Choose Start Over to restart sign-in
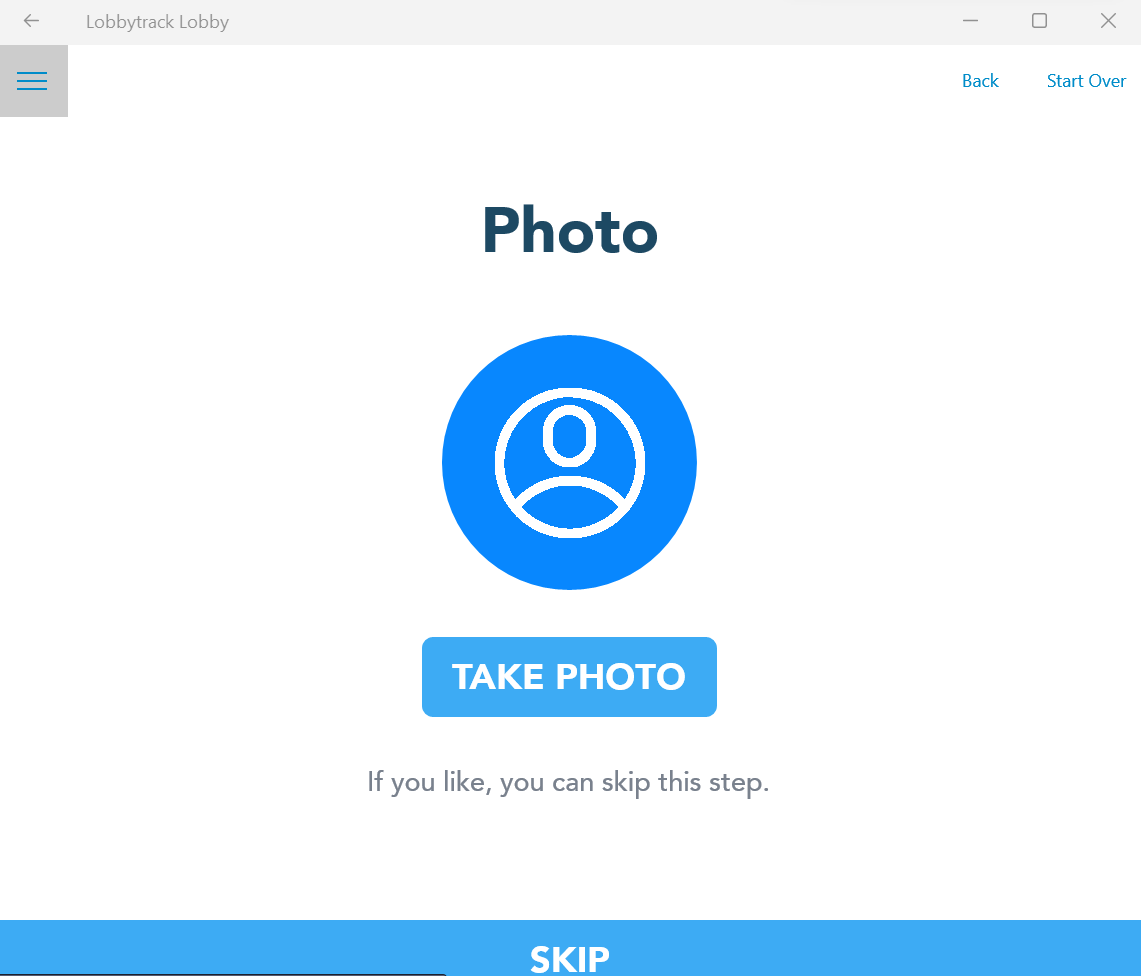 point(1086,81)
